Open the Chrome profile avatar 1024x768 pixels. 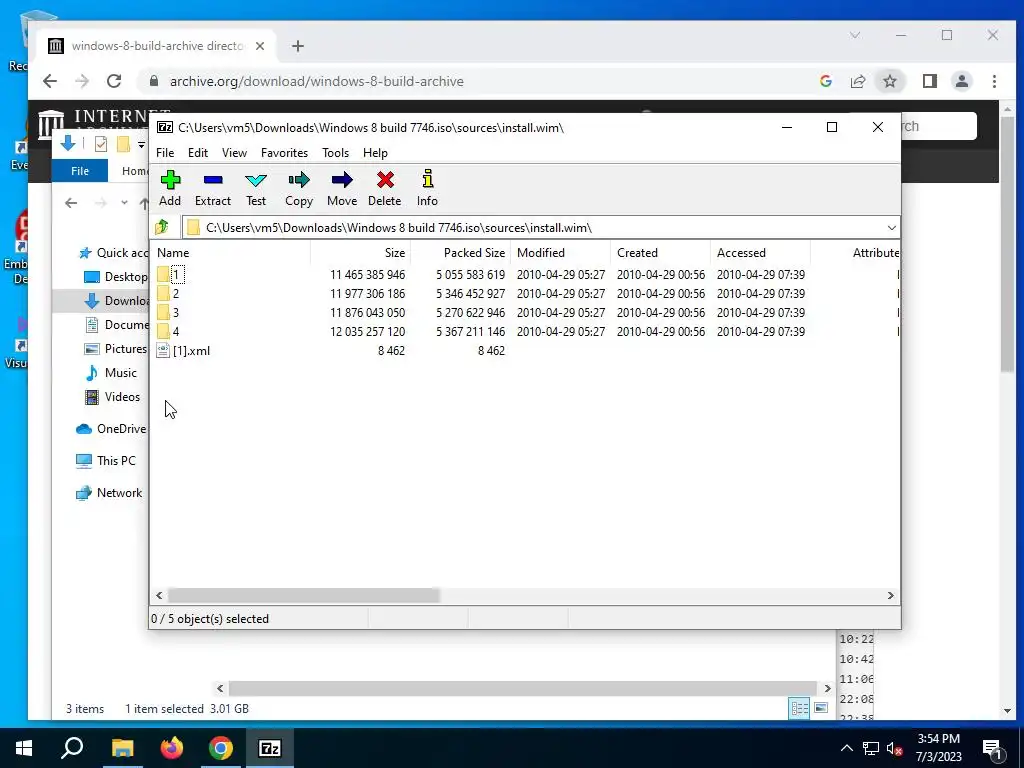click(x=961, y=81)
